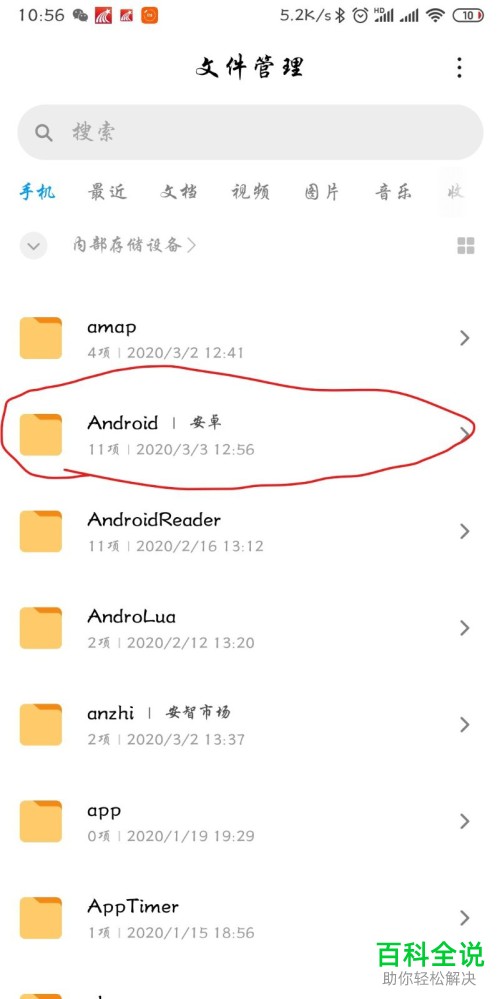
Task: Open the amap folder icon
Action: tap(41, 338)
